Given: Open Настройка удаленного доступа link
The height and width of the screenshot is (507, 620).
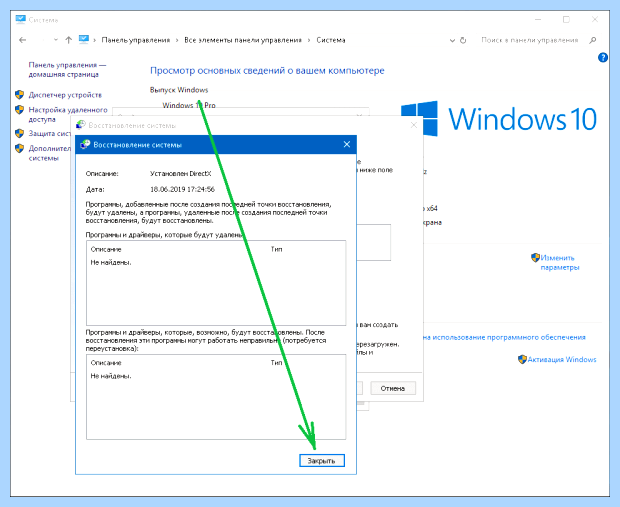Looking at the screenshot, I should point(68,114).
